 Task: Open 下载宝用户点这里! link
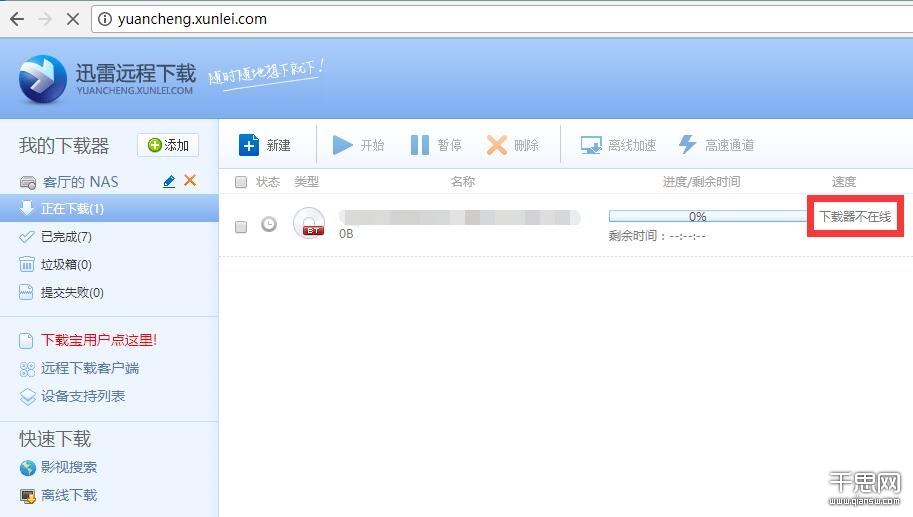[x=98, y=340]
